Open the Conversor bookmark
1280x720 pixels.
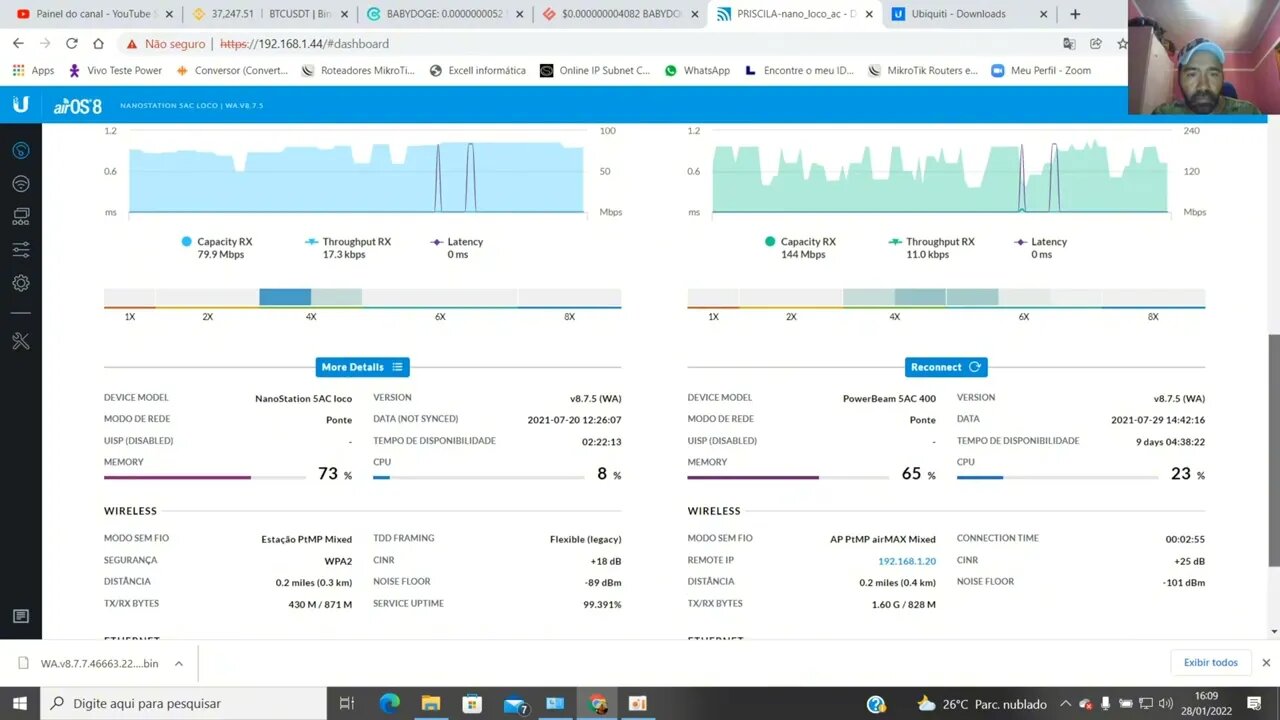231,71
